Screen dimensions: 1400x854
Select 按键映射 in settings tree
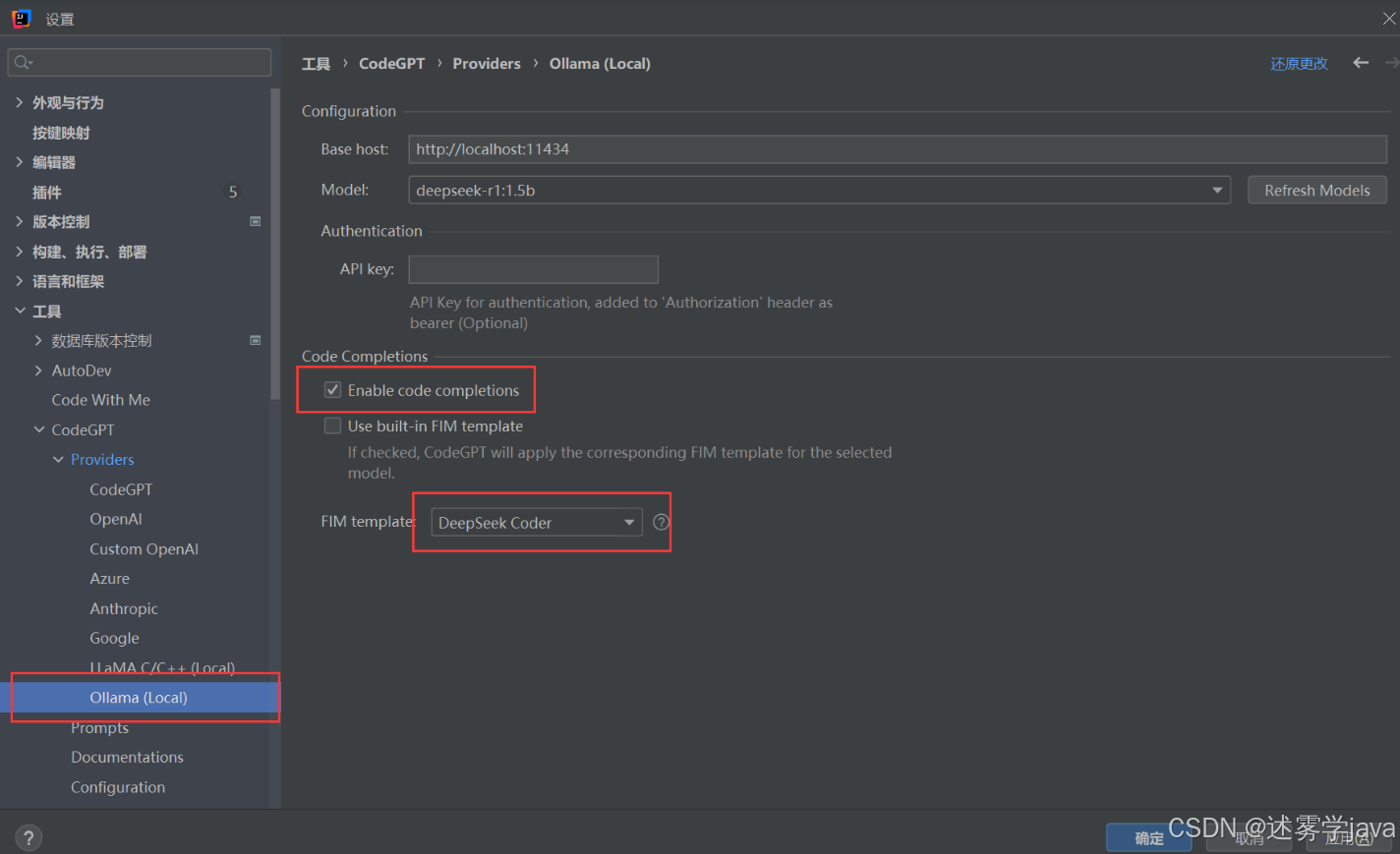[x=61, y=133]
